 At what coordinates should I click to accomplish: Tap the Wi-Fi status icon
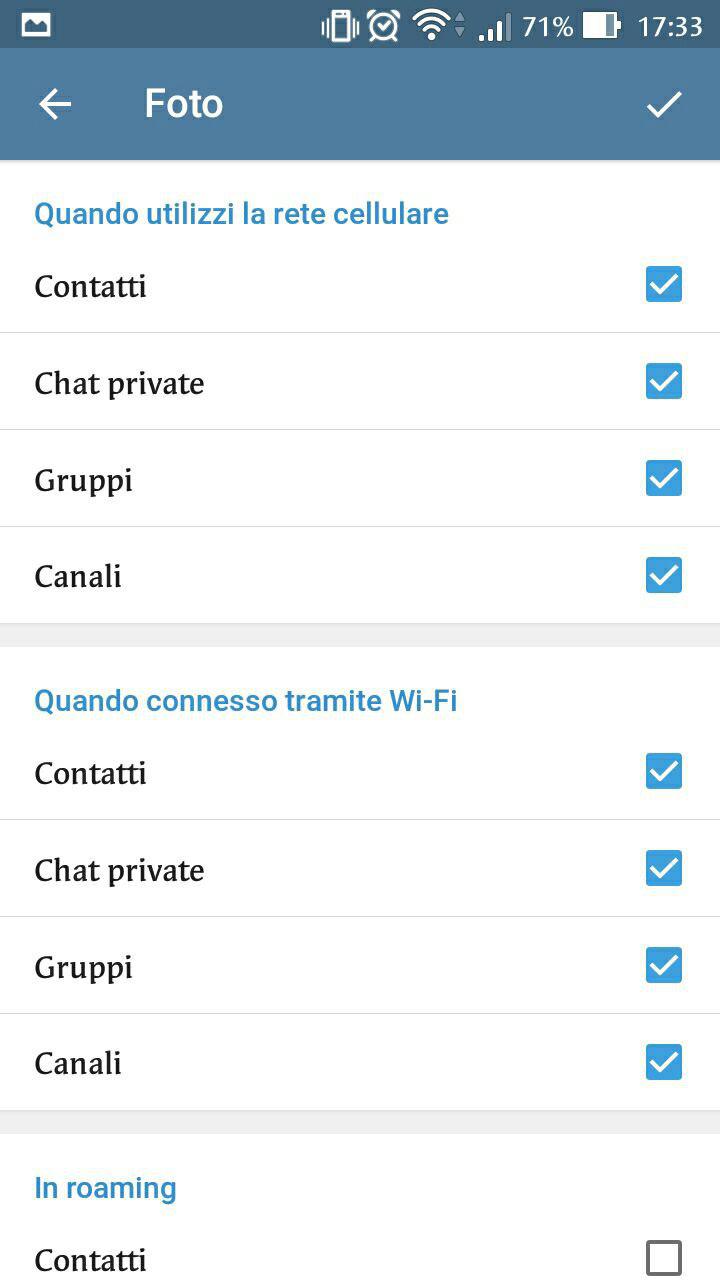pos(432,25)
